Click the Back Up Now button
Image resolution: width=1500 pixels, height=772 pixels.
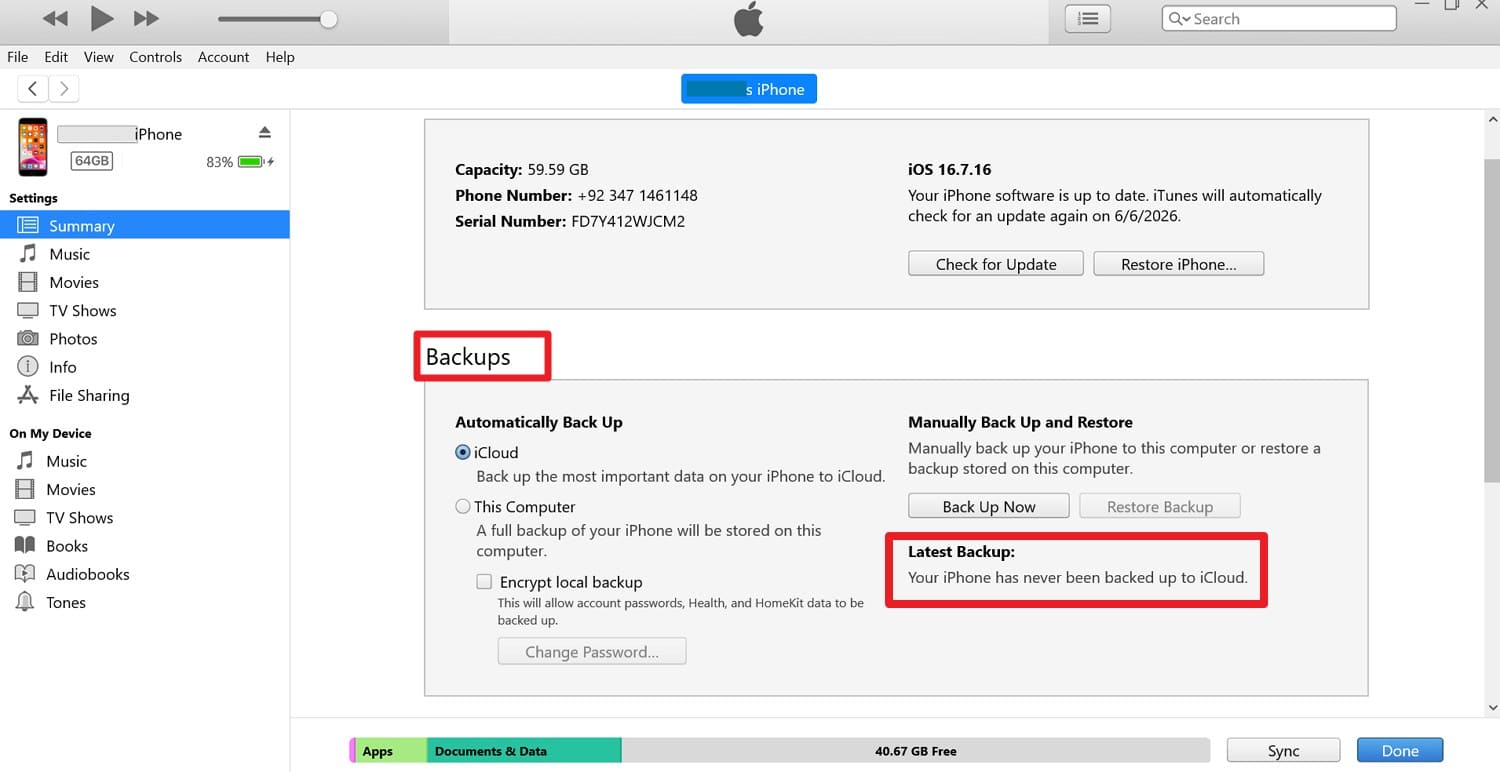pos(989,506)
